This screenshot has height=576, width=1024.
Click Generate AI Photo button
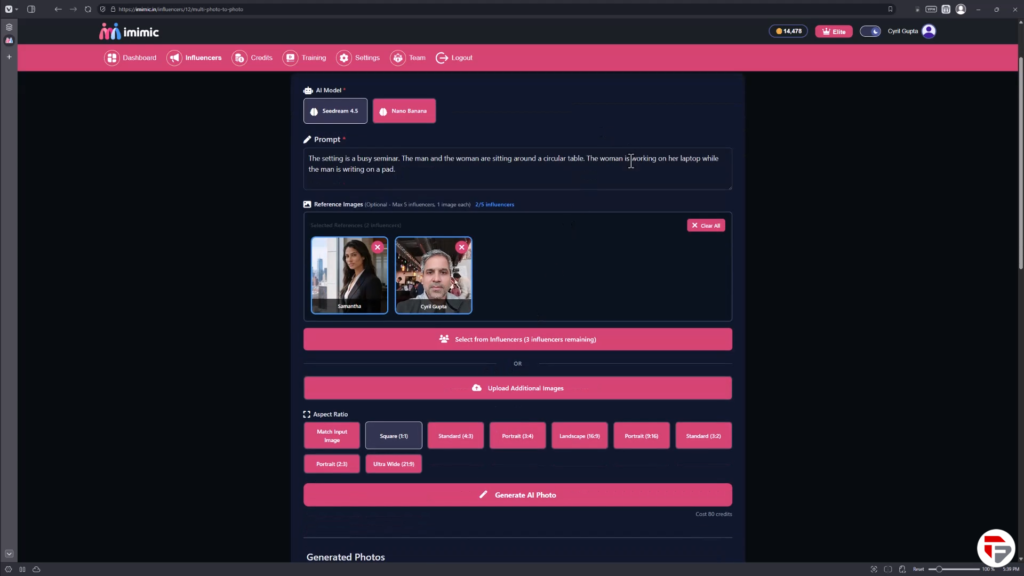tap(517, 494)
